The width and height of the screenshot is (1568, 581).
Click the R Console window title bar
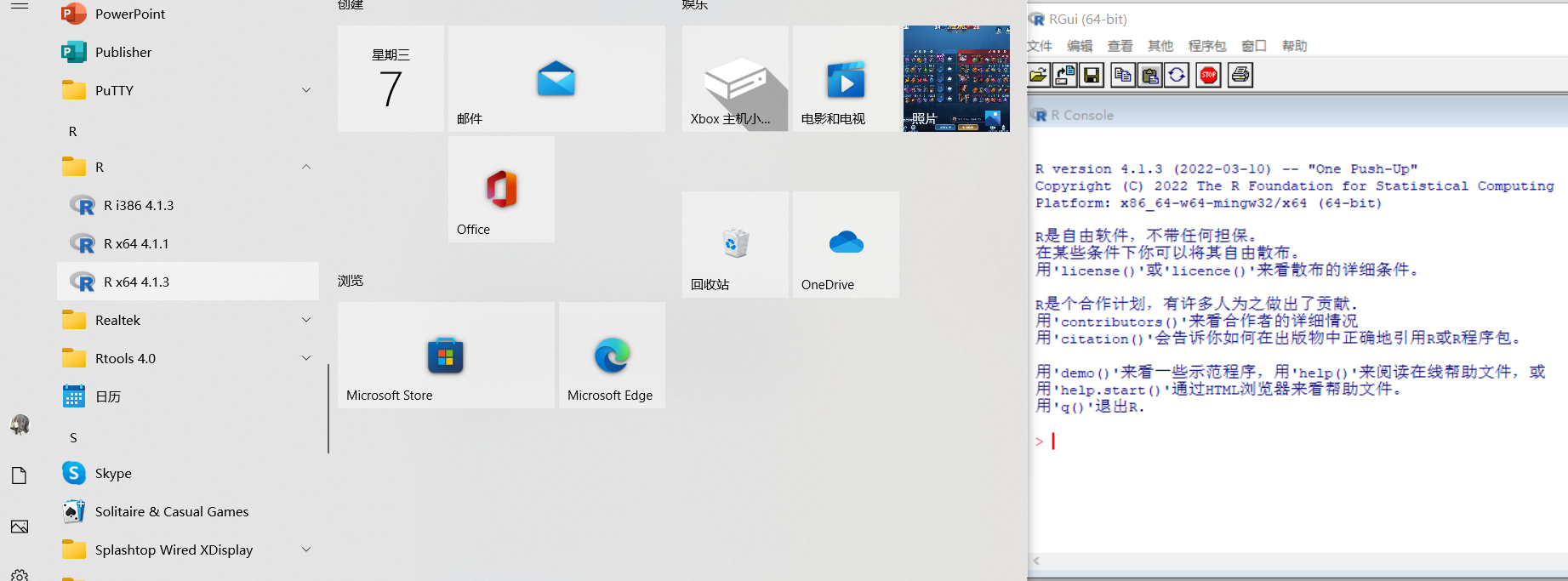[x=1297, y=115]
